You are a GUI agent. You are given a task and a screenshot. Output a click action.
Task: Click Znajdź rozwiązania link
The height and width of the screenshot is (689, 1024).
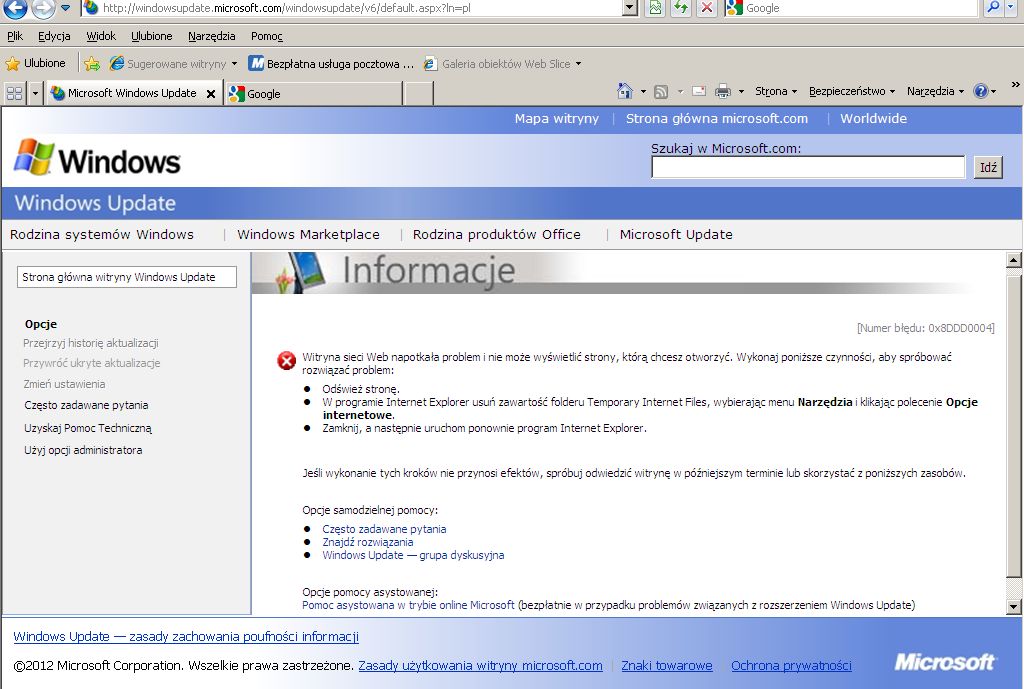tap(368, 542)
